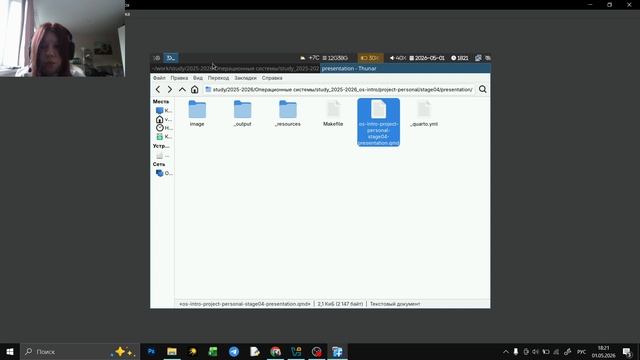Open the recent (clock) entry in the sidebar
Screen dimensions: 640x360
coord(164,128)
